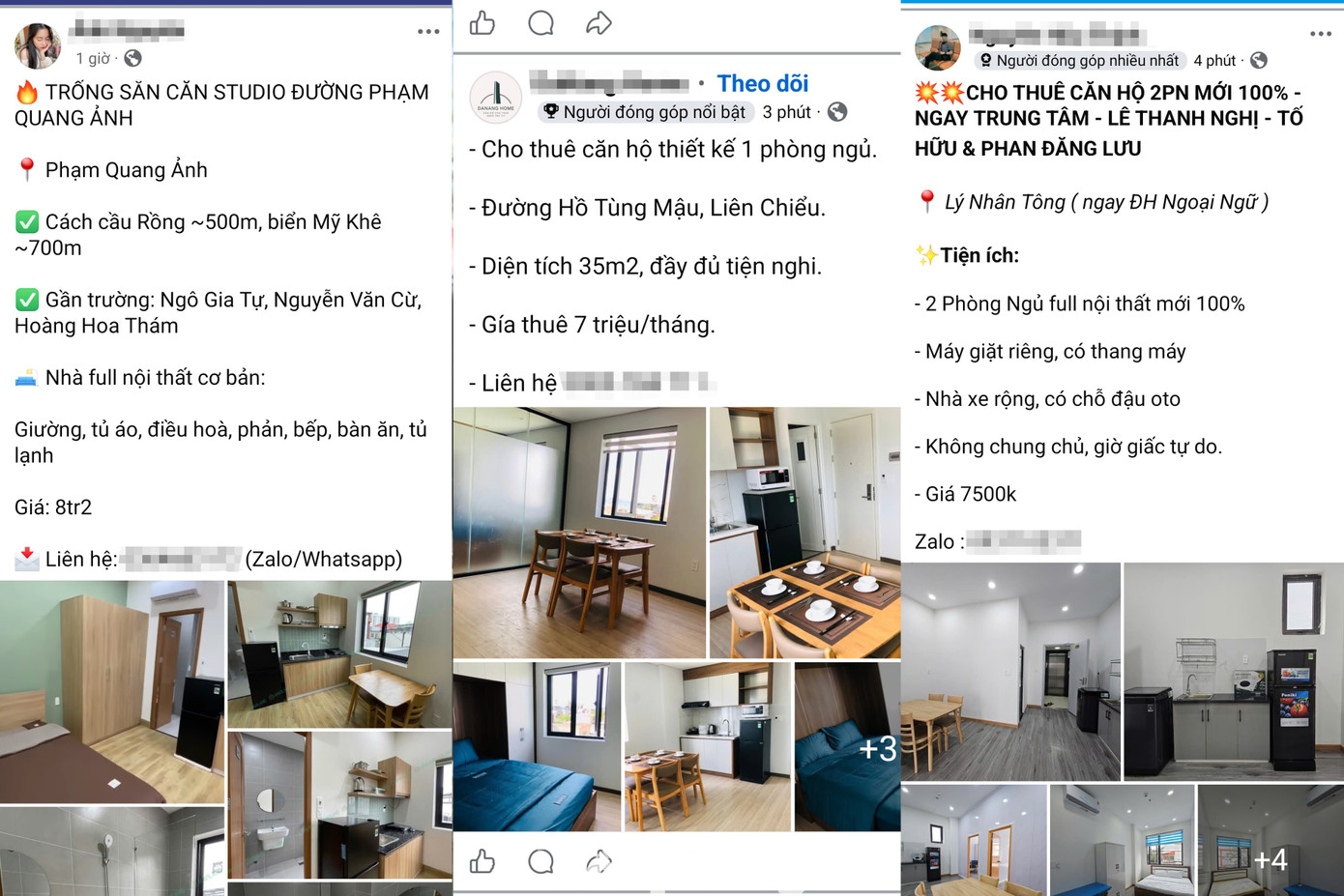Share the Hồ Tùng Mậu apartment post
1344x896 pixels.
(599, 861)
